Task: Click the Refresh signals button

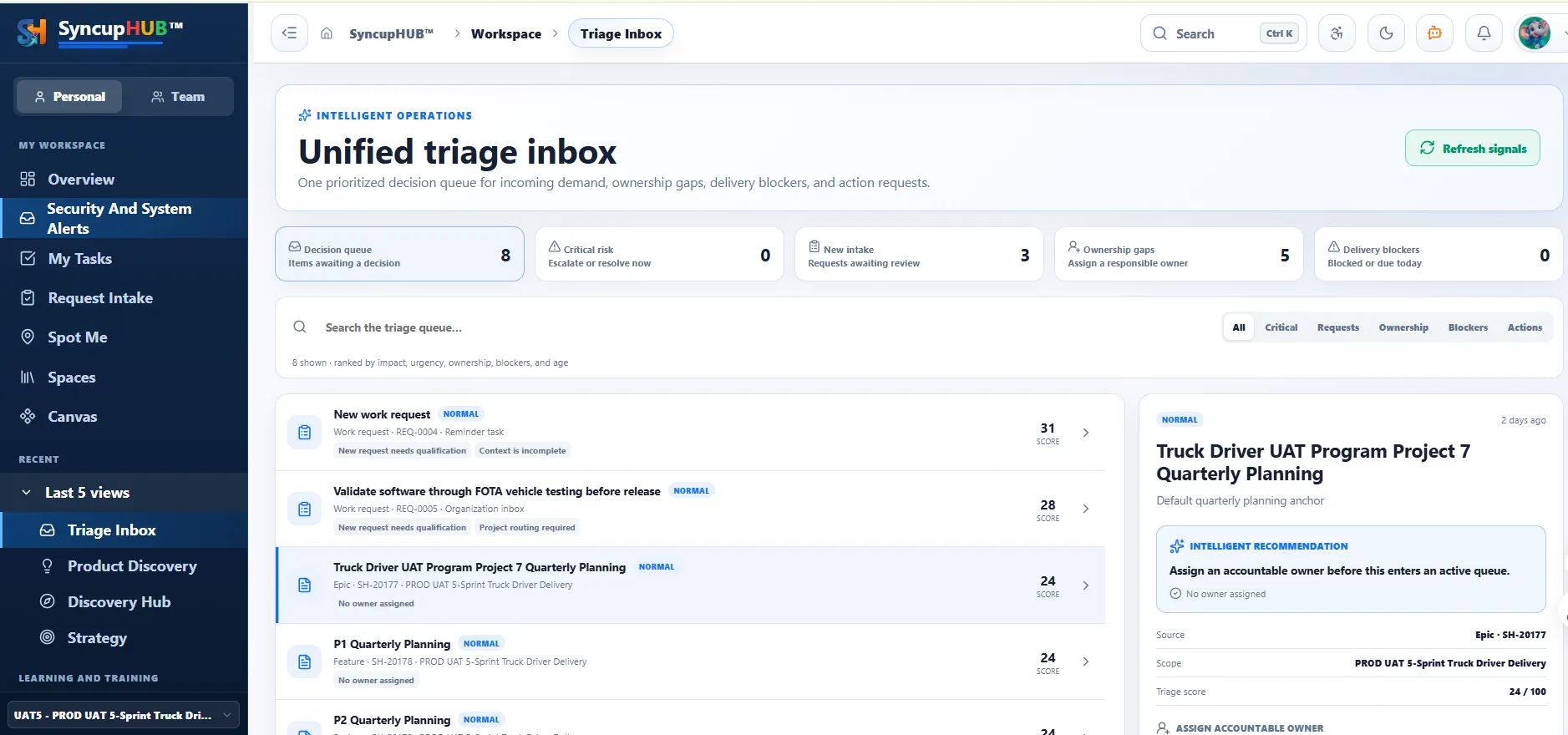Action: pyautogui.click(x=1472, y=148)
